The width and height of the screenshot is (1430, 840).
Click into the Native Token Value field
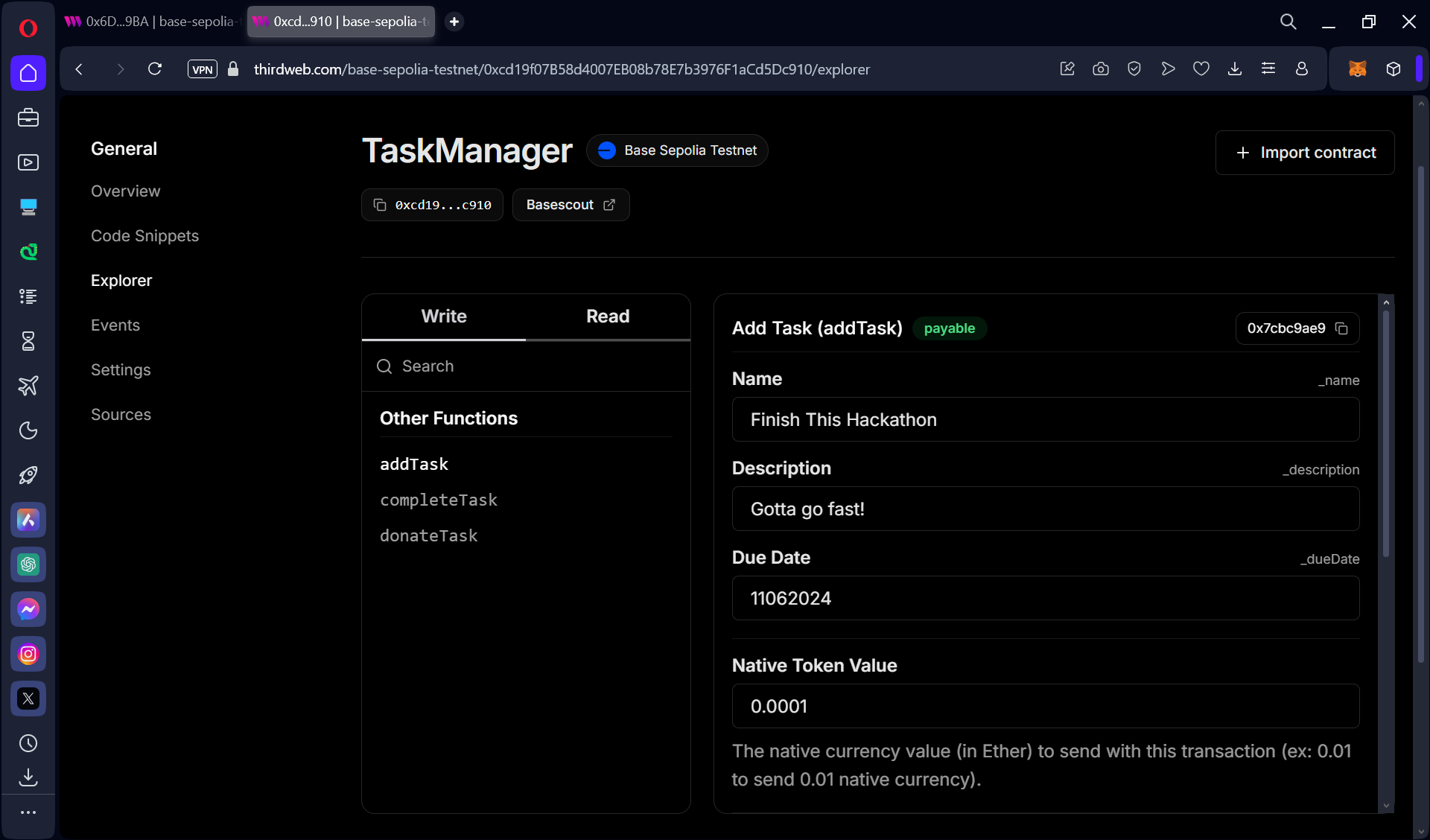(1045, 706)
